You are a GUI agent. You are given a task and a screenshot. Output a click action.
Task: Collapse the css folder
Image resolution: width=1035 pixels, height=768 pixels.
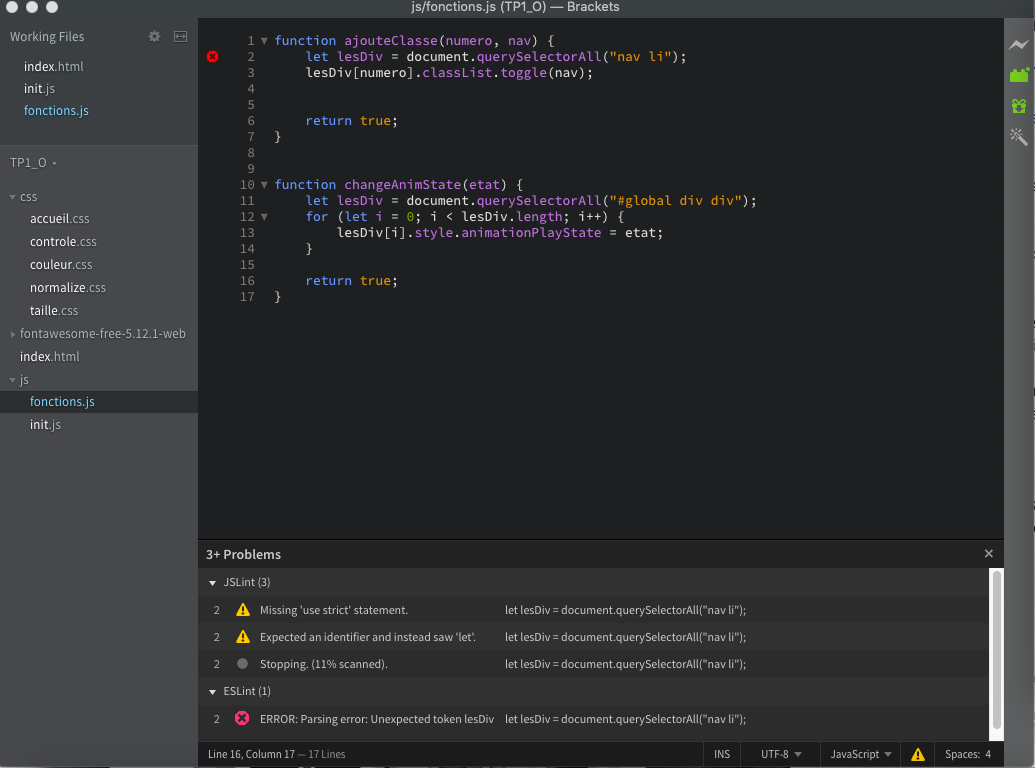13,197
